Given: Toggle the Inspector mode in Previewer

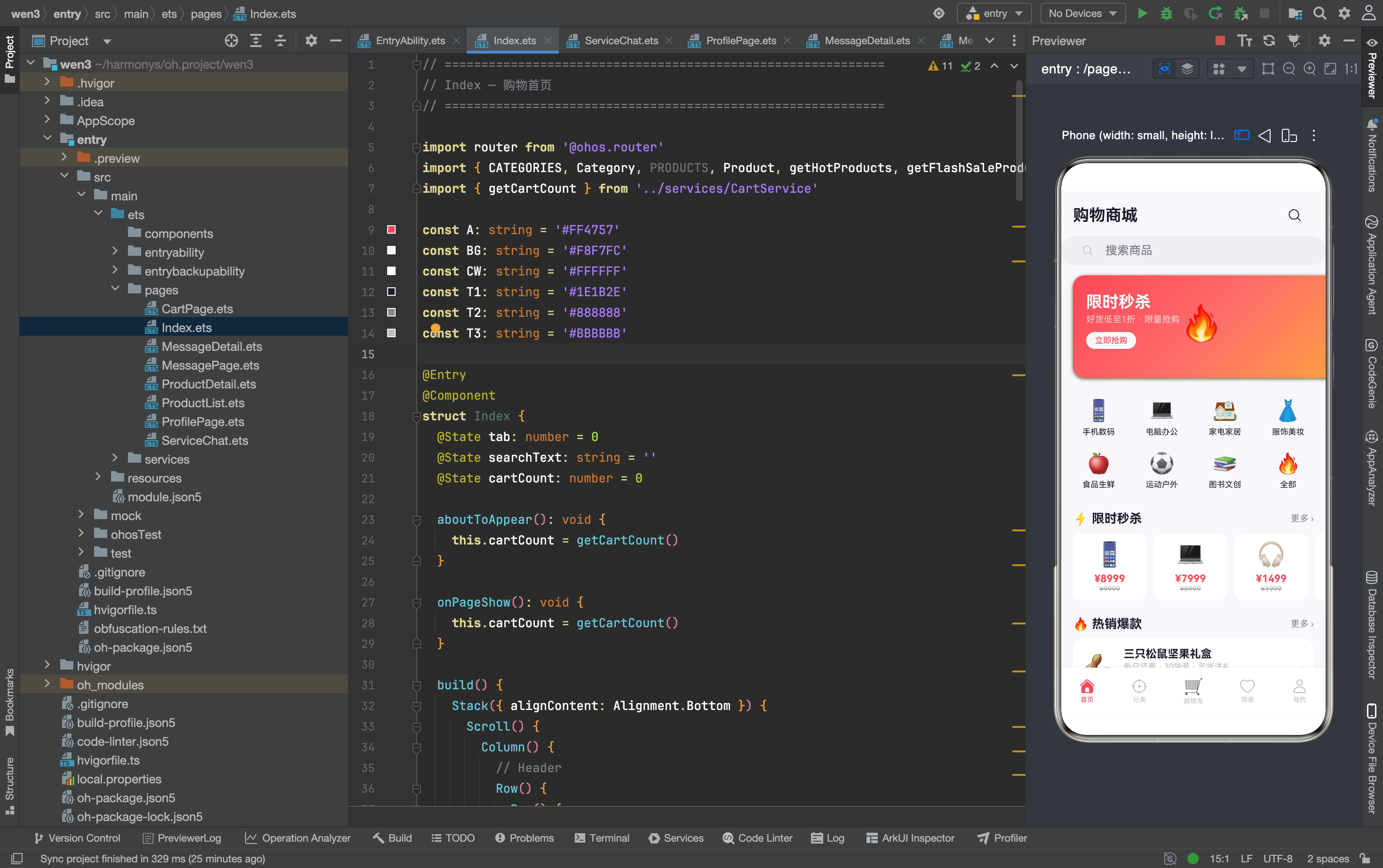Looking at the screenshot, I should pos(1165,69).
